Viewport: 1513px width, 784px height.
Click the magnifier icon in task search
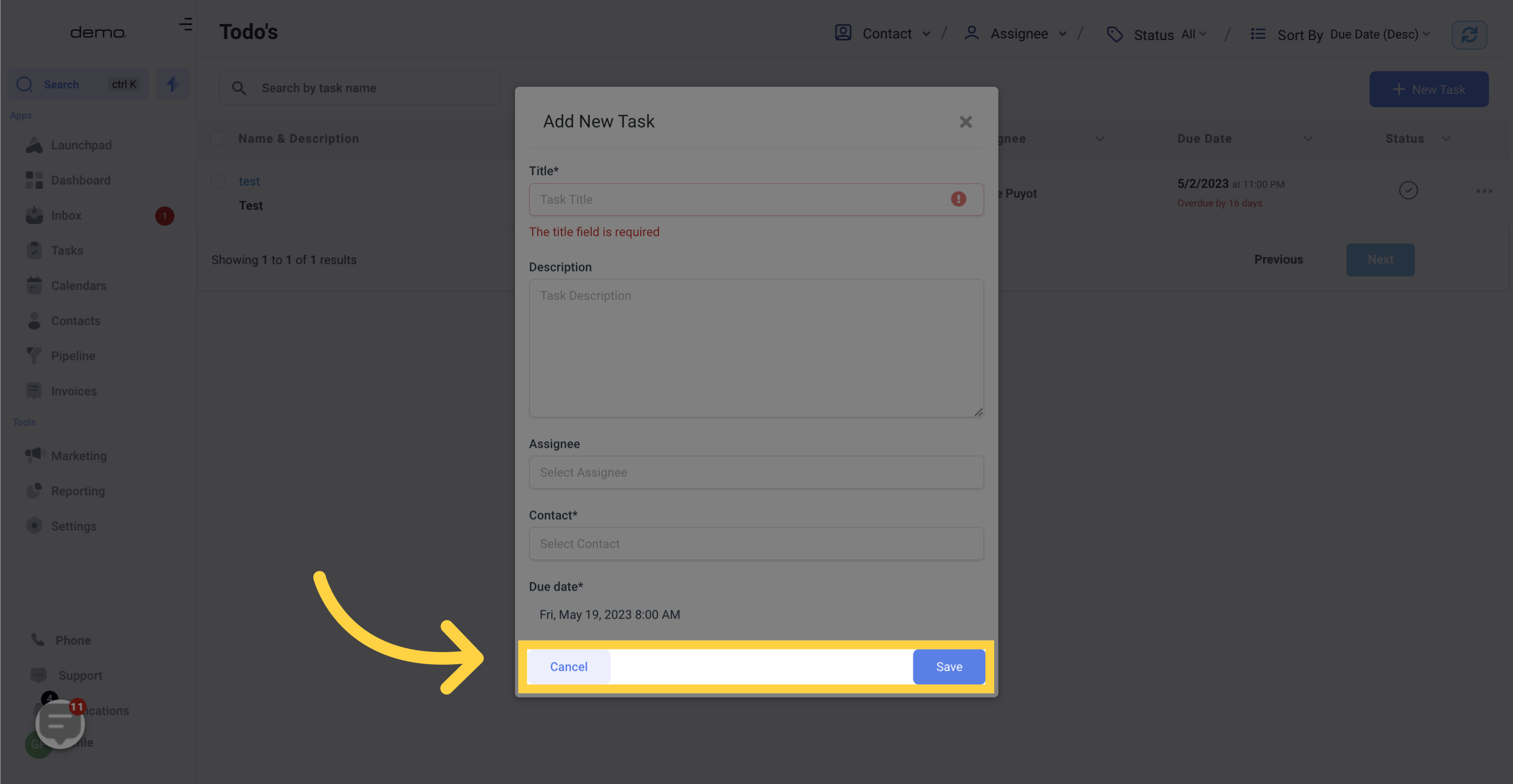[239, 88]
